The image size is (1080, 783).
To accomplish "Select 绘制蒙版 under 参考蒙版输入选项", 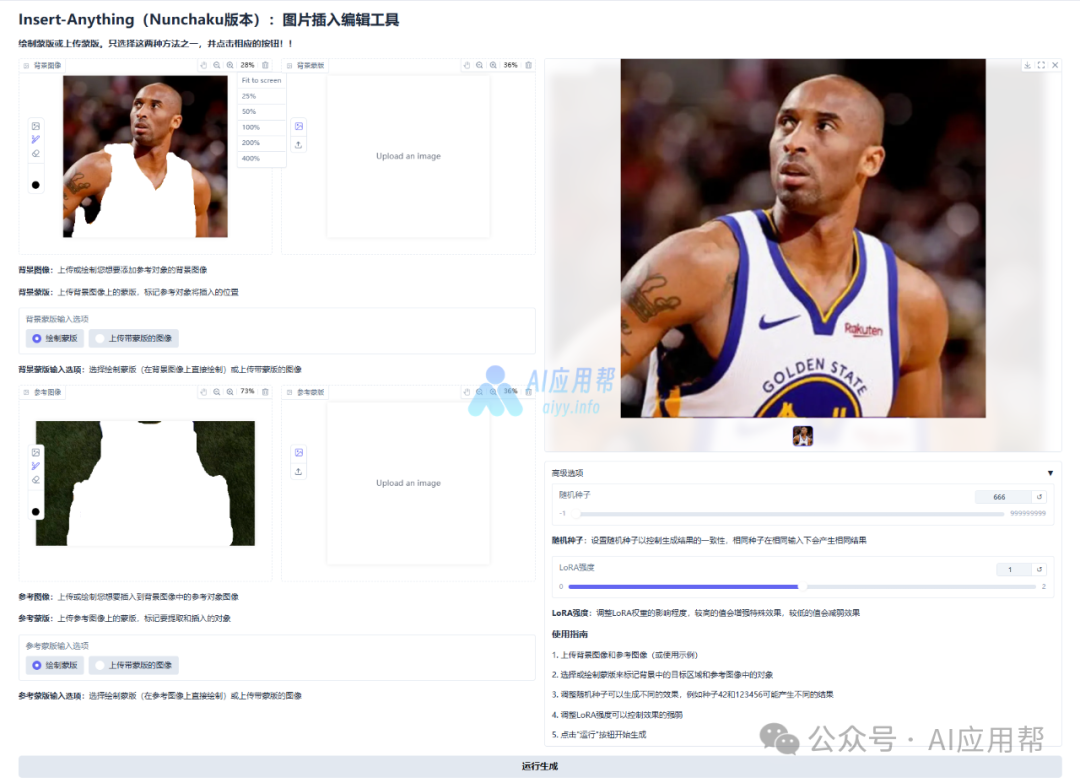I will pyautogui.click(x=55, y=665).
